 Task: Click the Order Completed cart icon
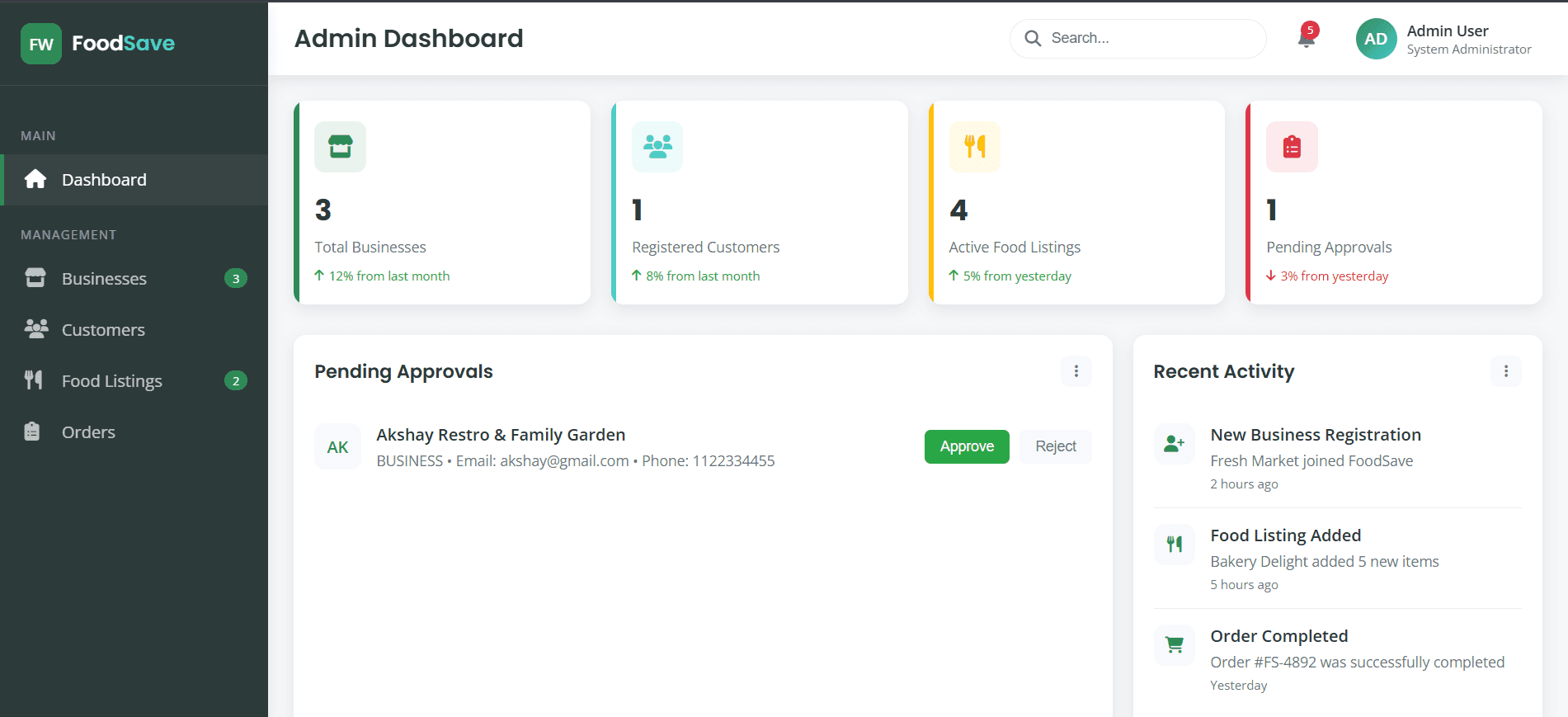pos(1174,645)
